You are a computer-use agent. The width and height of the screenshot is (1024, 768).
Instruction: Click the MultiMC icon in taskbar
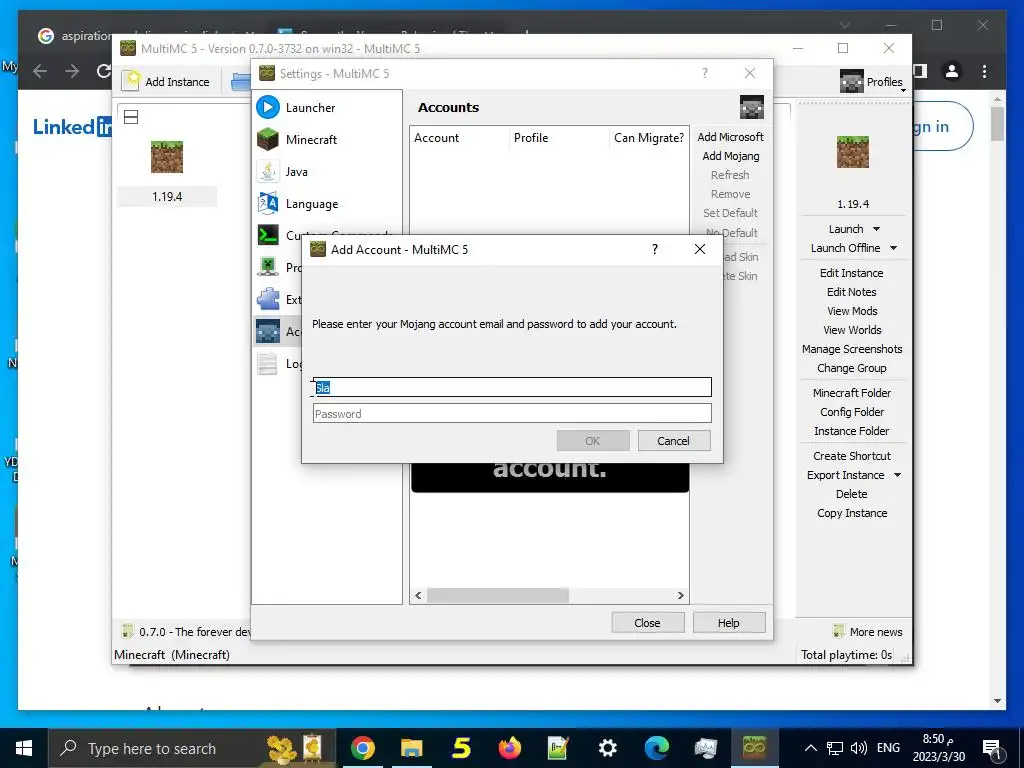754,748
